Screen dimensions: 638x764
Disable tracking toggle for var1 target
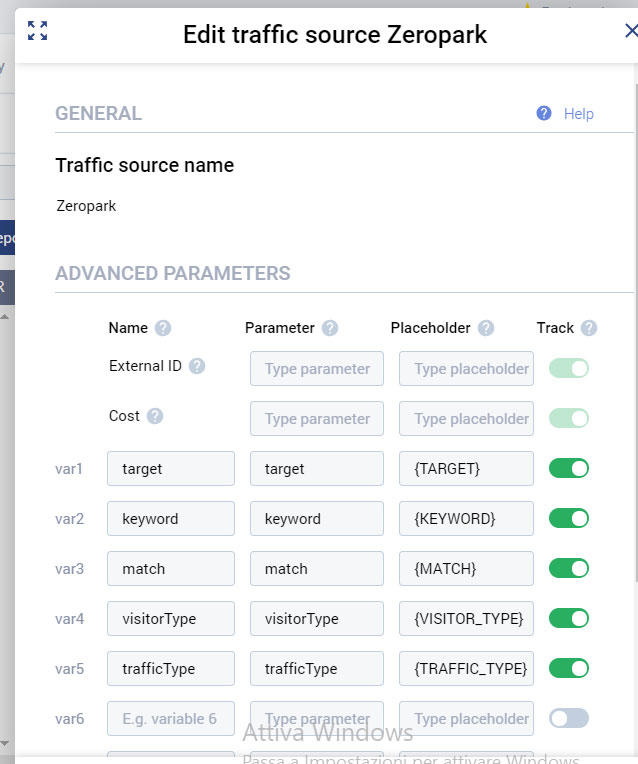coord(568,468)
